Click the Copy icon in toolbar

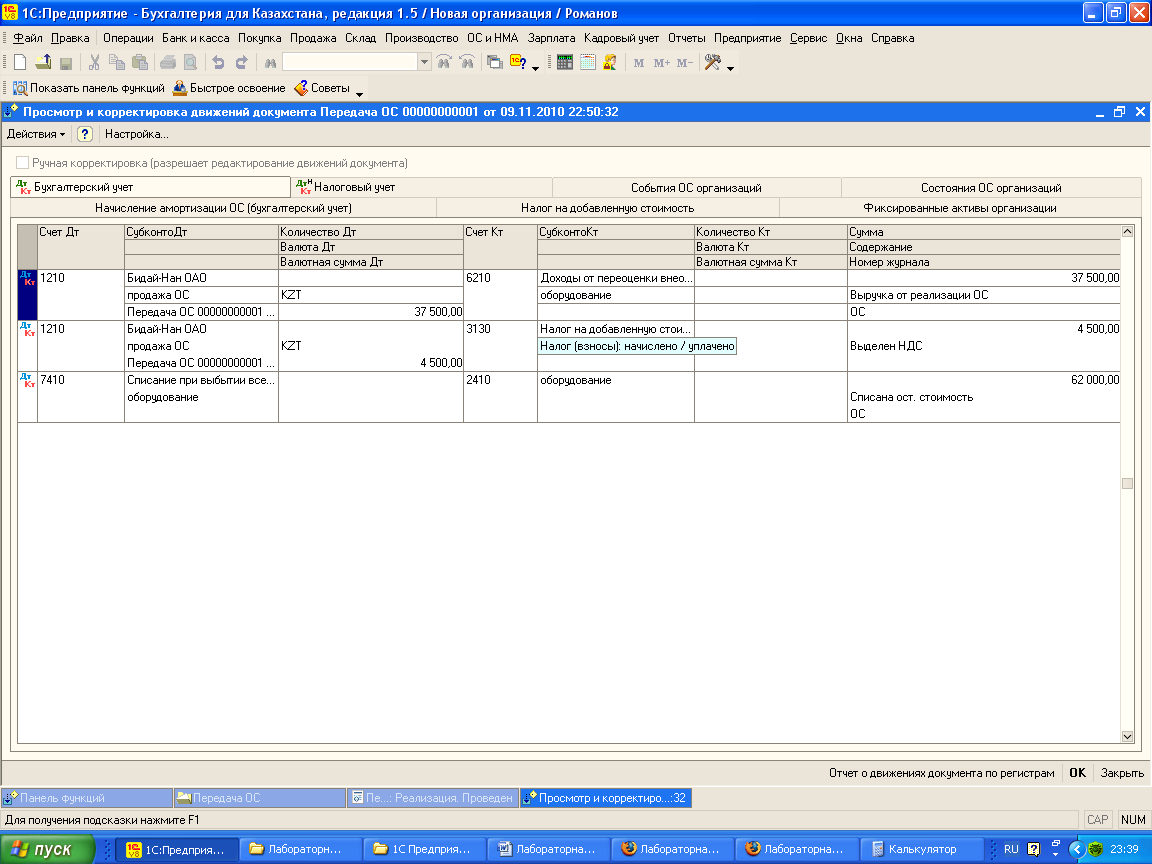(117, 63)
